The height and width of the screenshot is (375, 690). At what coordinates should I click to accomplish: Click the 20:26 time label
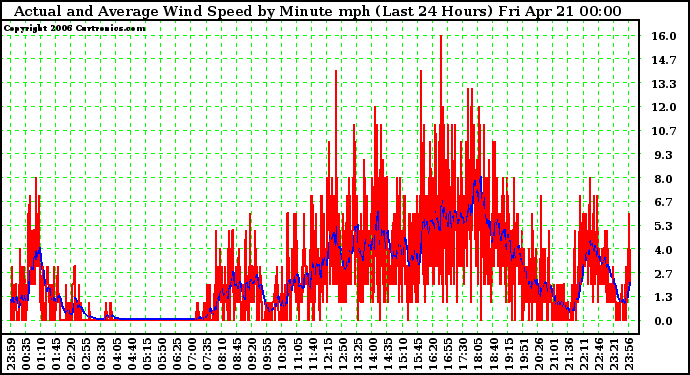tap(539, 354)
